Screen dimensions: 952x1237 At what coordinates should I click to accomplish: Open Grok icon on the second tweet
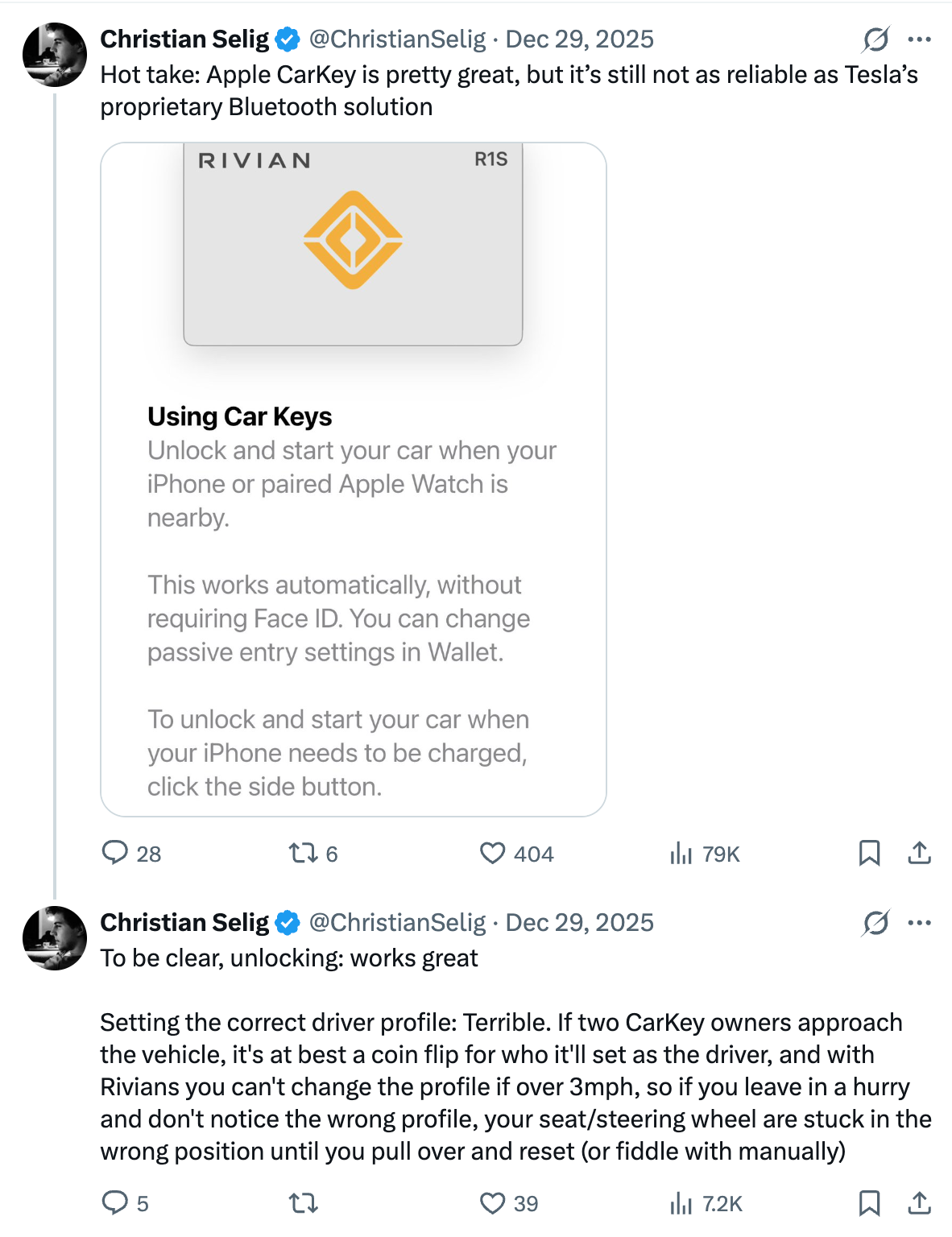coord(875,922)
